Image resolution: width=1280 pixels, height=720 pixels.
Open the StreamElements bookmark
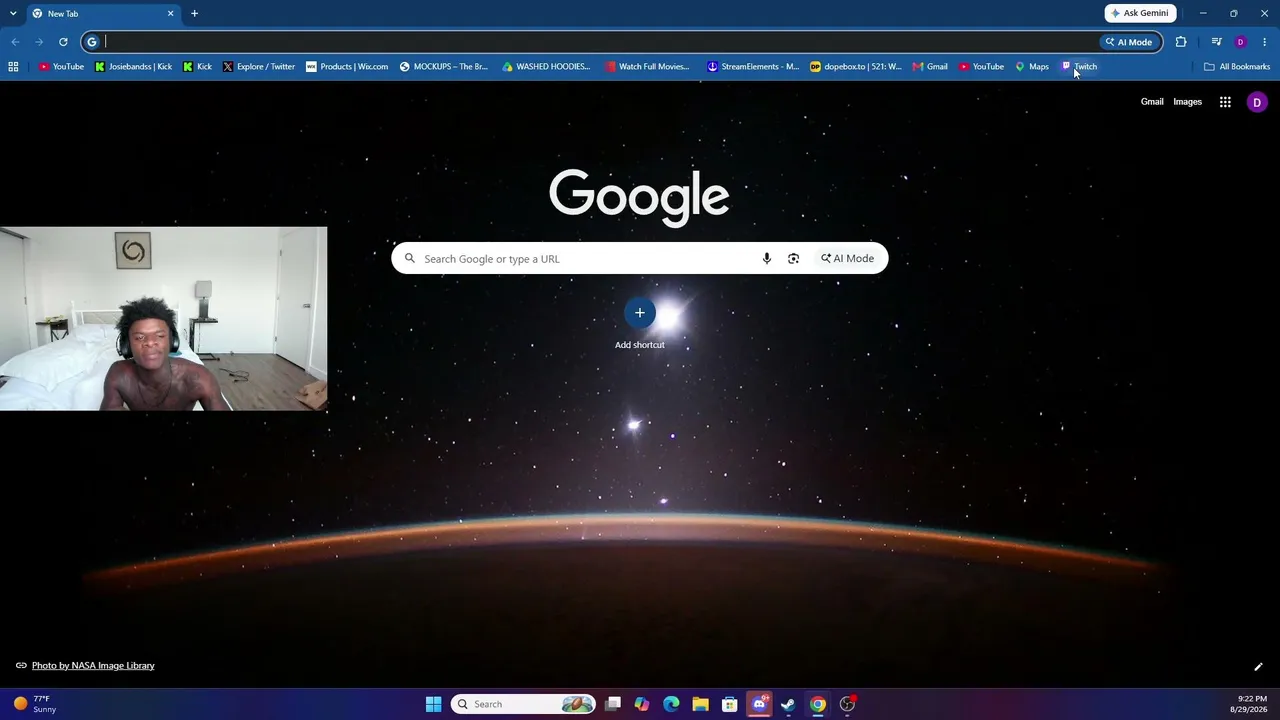pyautogui.click(x=753, y=67)
